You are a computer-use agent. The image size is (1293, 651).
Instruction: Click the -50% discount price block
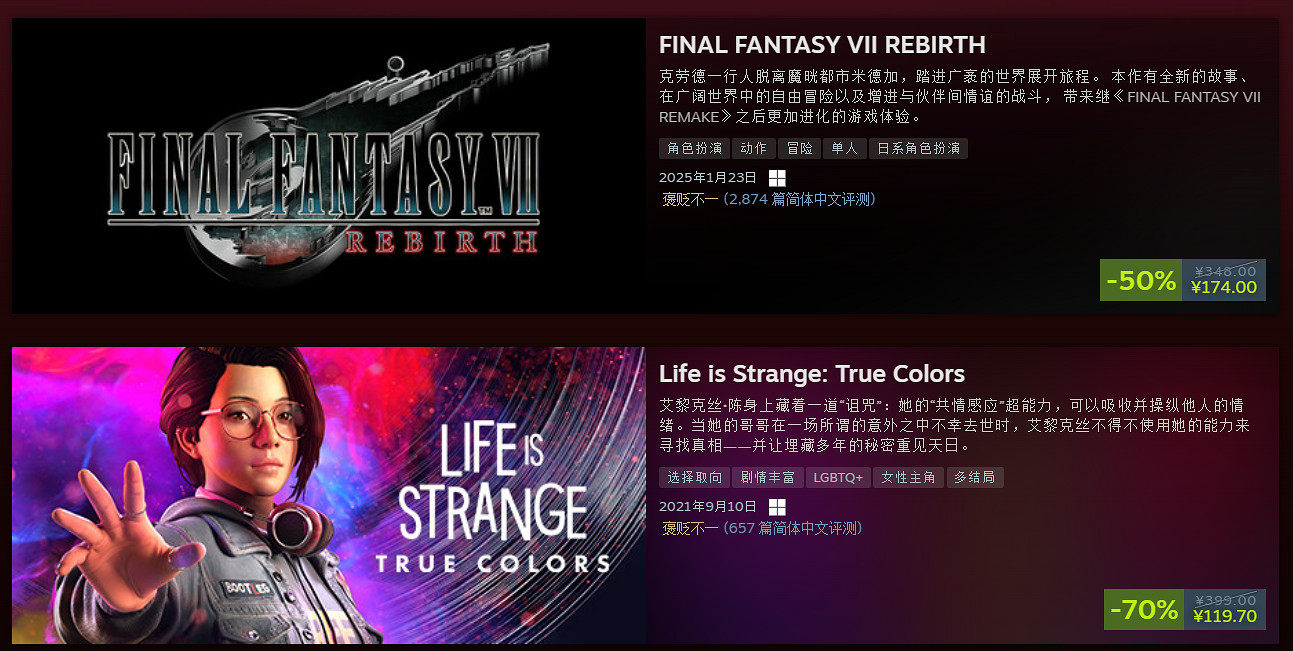point(1183,280)
